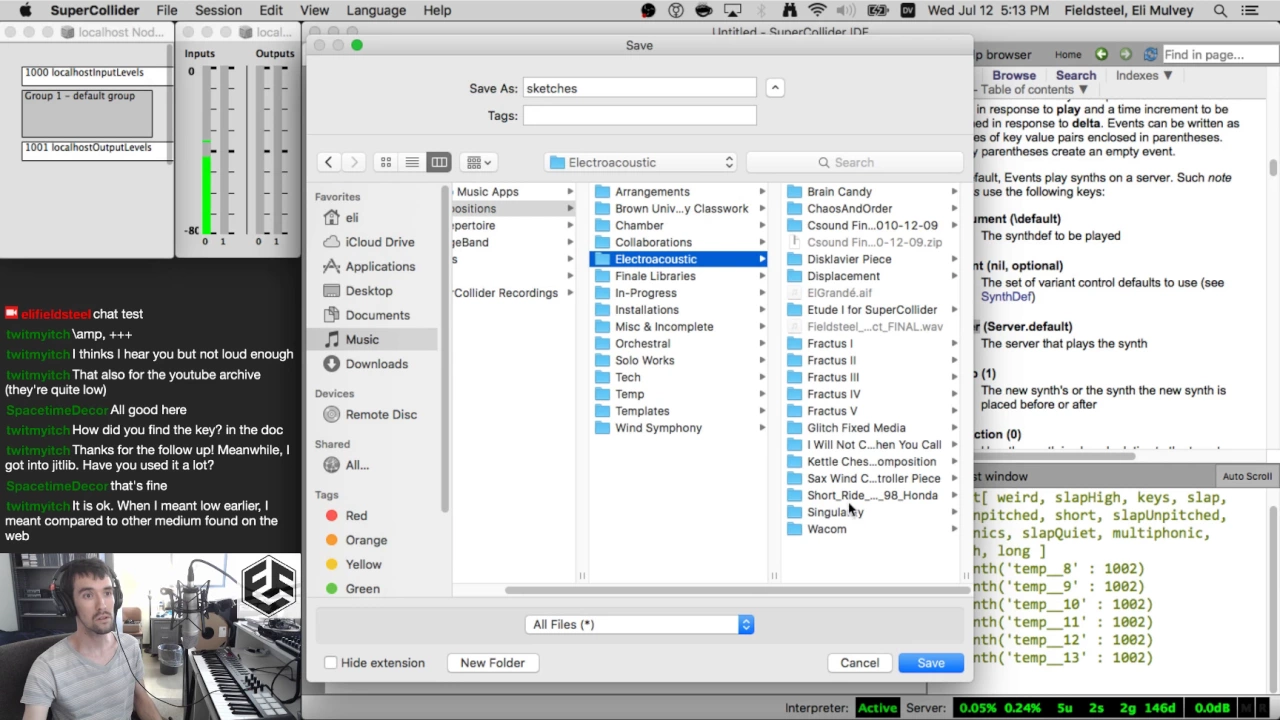
Task: Switch to list view in Save dialog
Action: click(412, 162)
